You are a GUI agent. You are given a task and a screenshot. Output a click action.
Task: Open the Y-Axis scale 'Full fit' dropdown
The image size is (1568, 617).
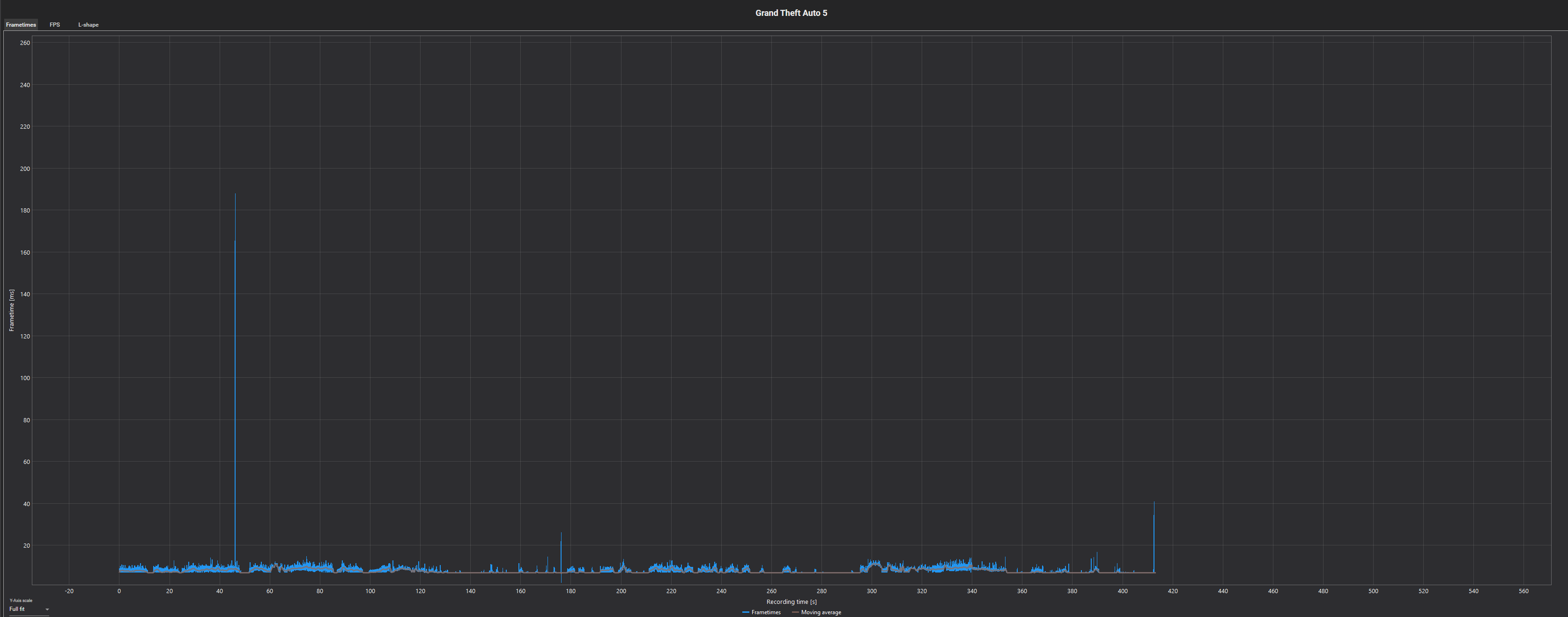point(29,609)
